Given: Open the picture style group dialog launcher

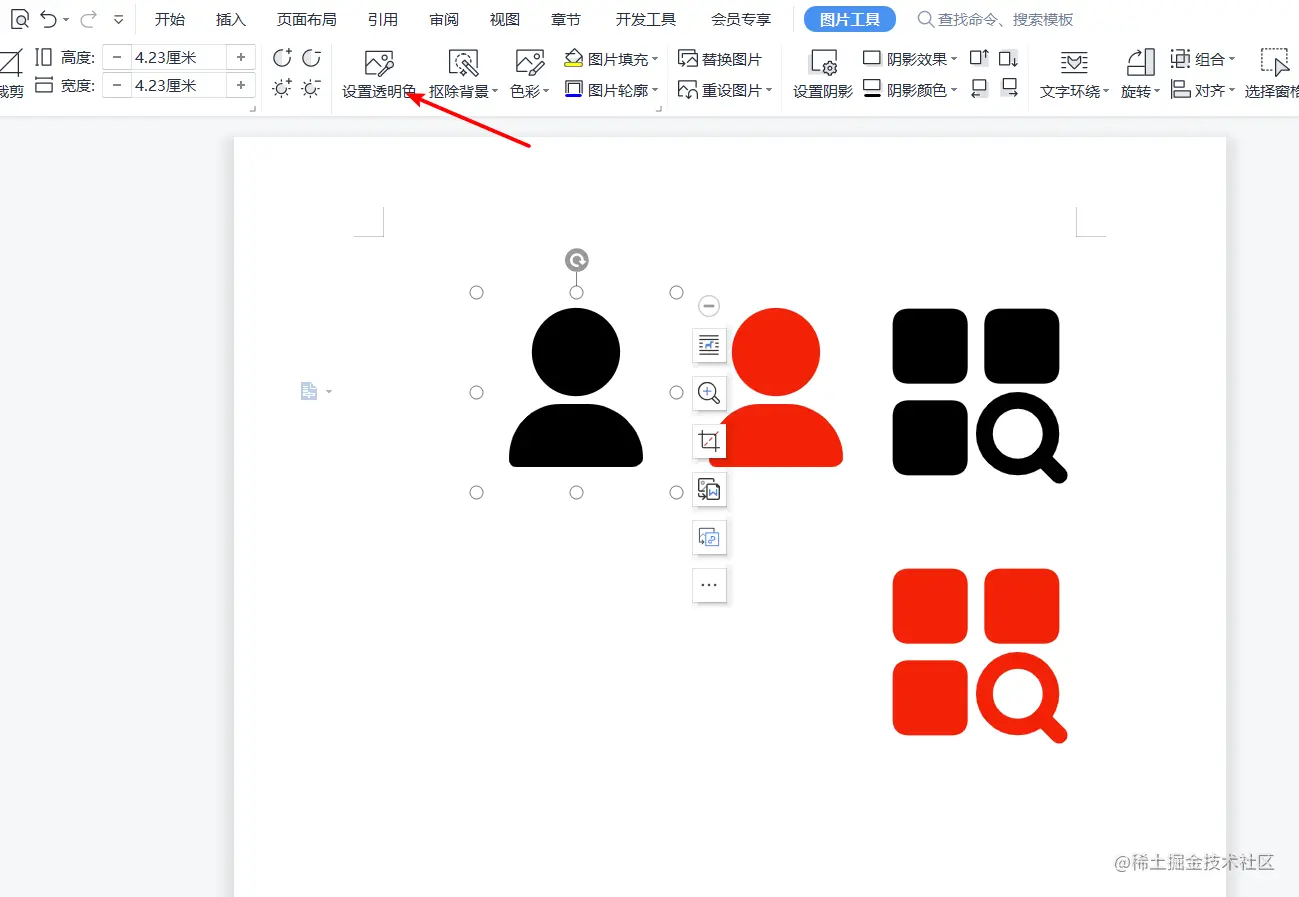Looking at the screenshot, I should [x=658, y=107].
